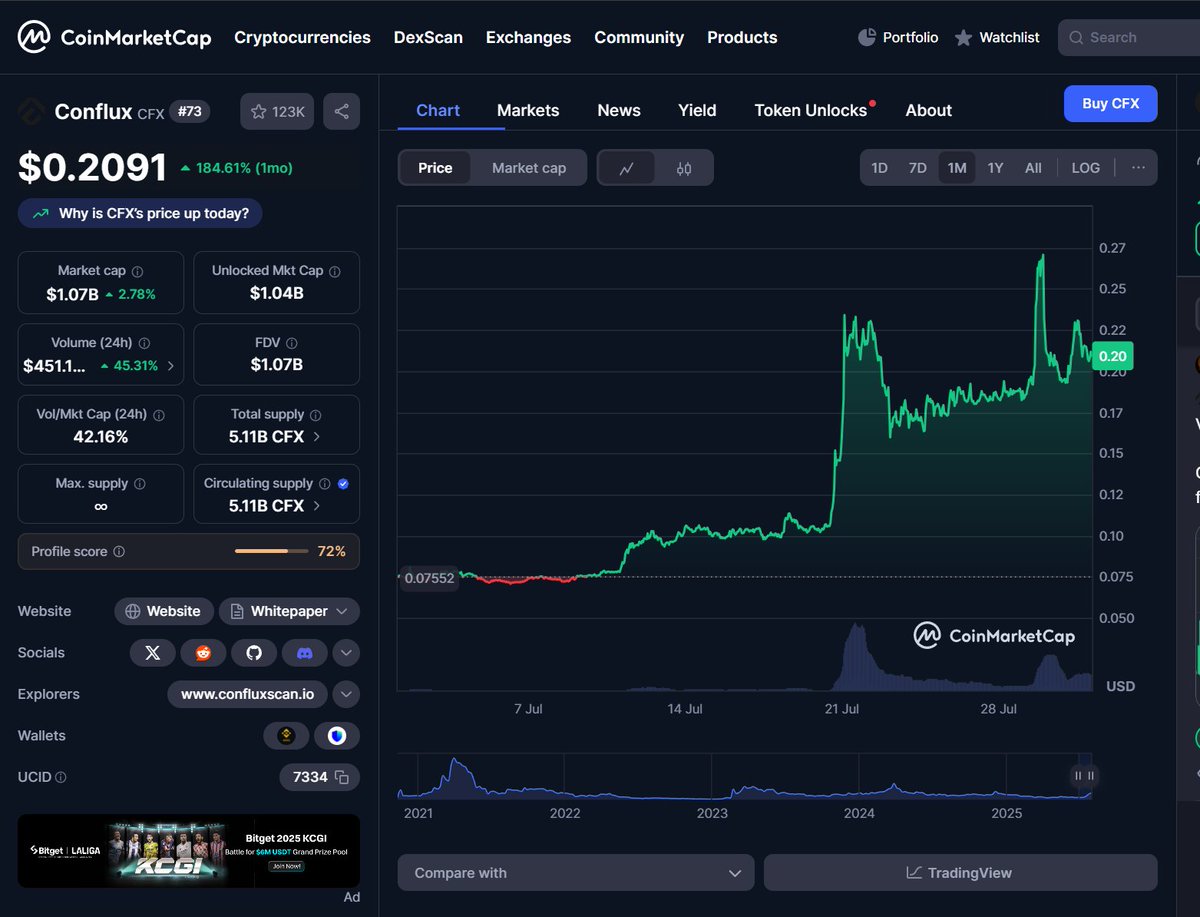Select candlestick chart type

[x=684, y=168]
